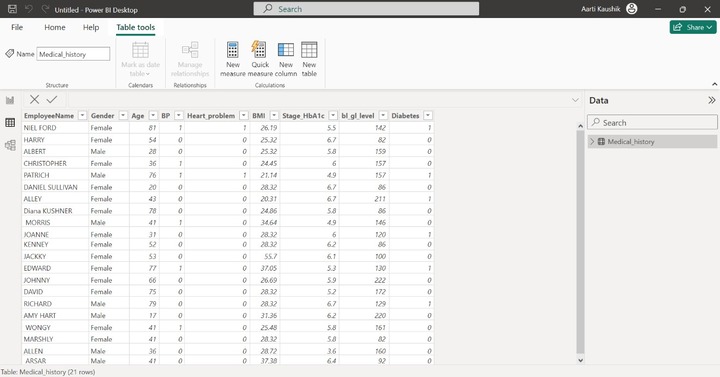Open the Stage_HbA1c column filter dropdown
The height and width of the screenshot is (377, 720).
point(333,115)
